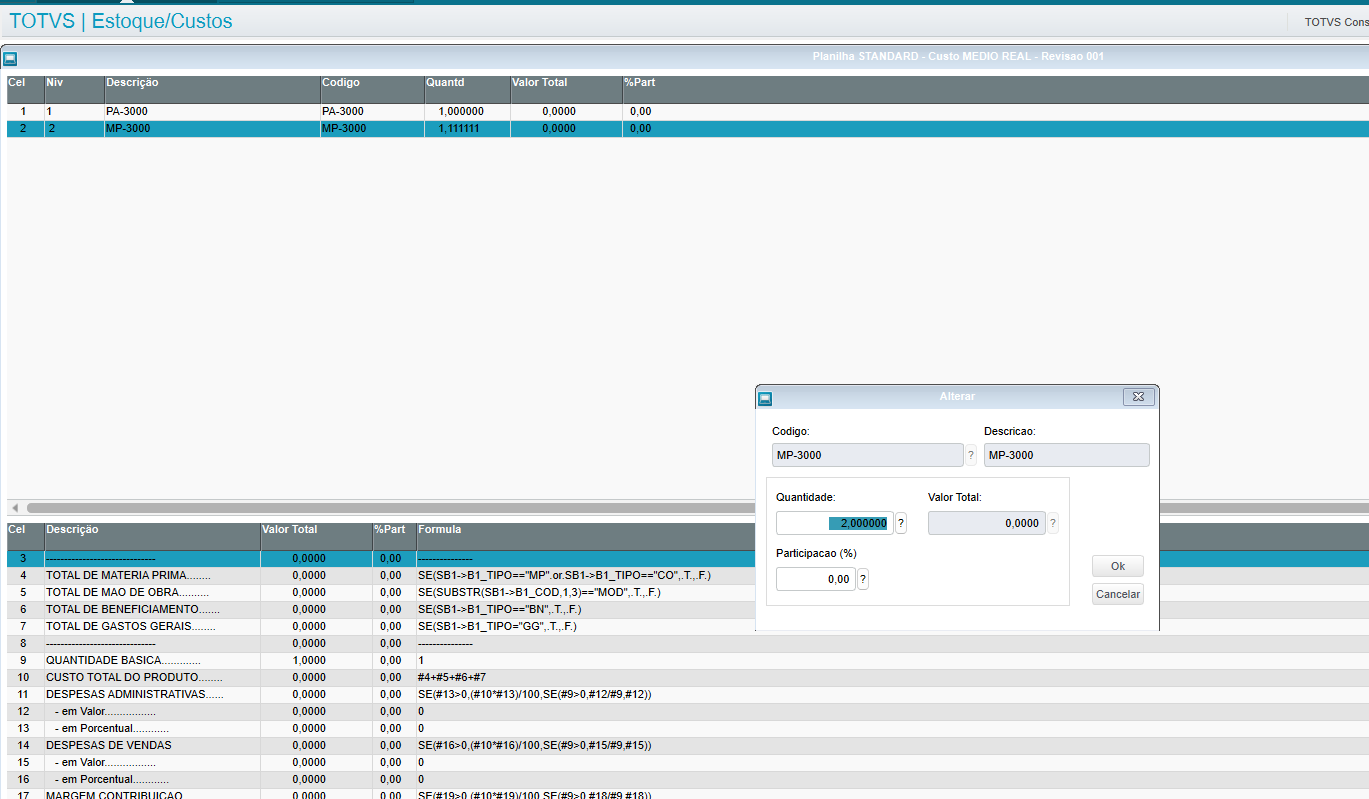Select row DESPESAS DE VENDAS
The image size is (1369, 799).
tap(108, 745)
